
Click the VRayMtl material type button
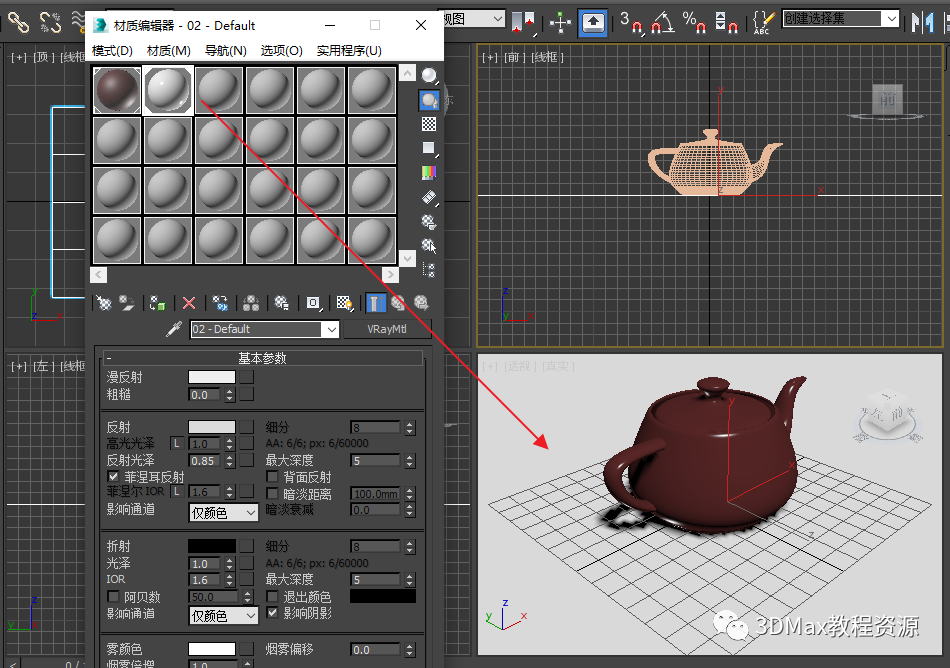point(385,329)
